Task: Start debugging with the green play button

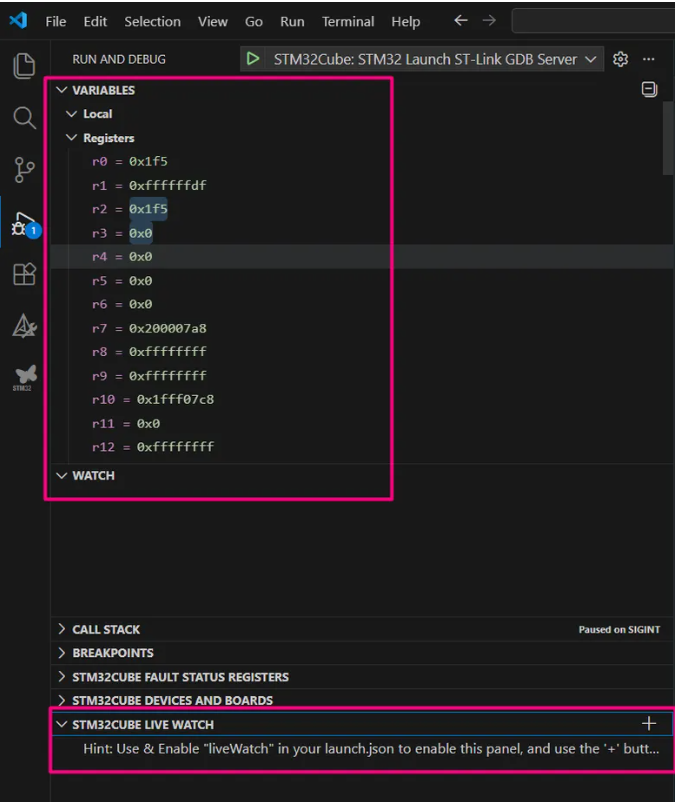Action: click(253, 59)
